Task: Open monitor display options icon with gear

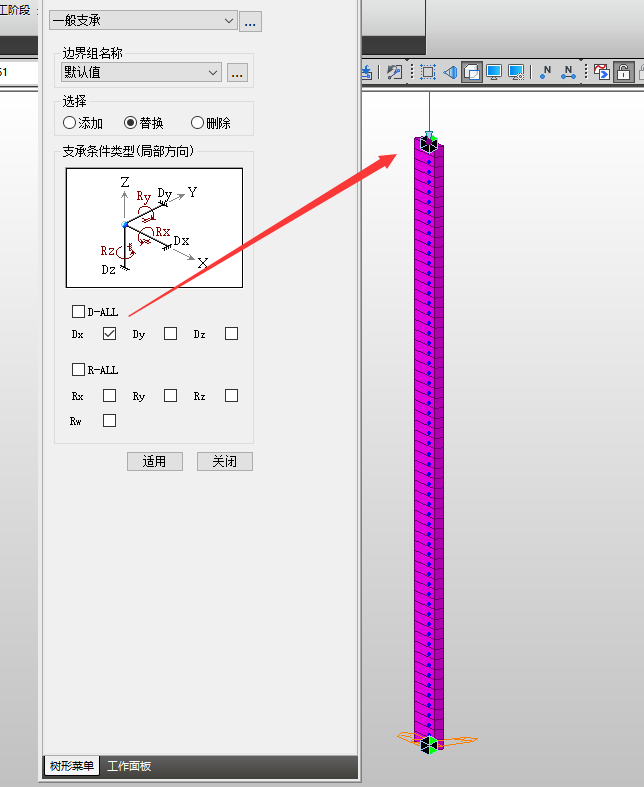Action: pos(516,72)
